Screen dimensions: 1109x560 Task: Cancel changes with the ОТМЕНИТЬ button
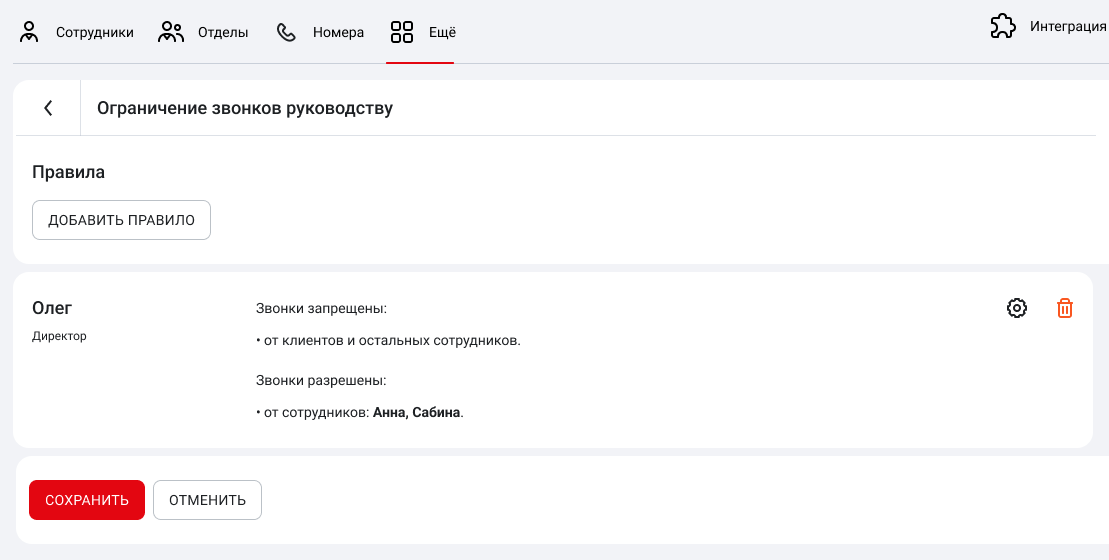pos(207,500)
